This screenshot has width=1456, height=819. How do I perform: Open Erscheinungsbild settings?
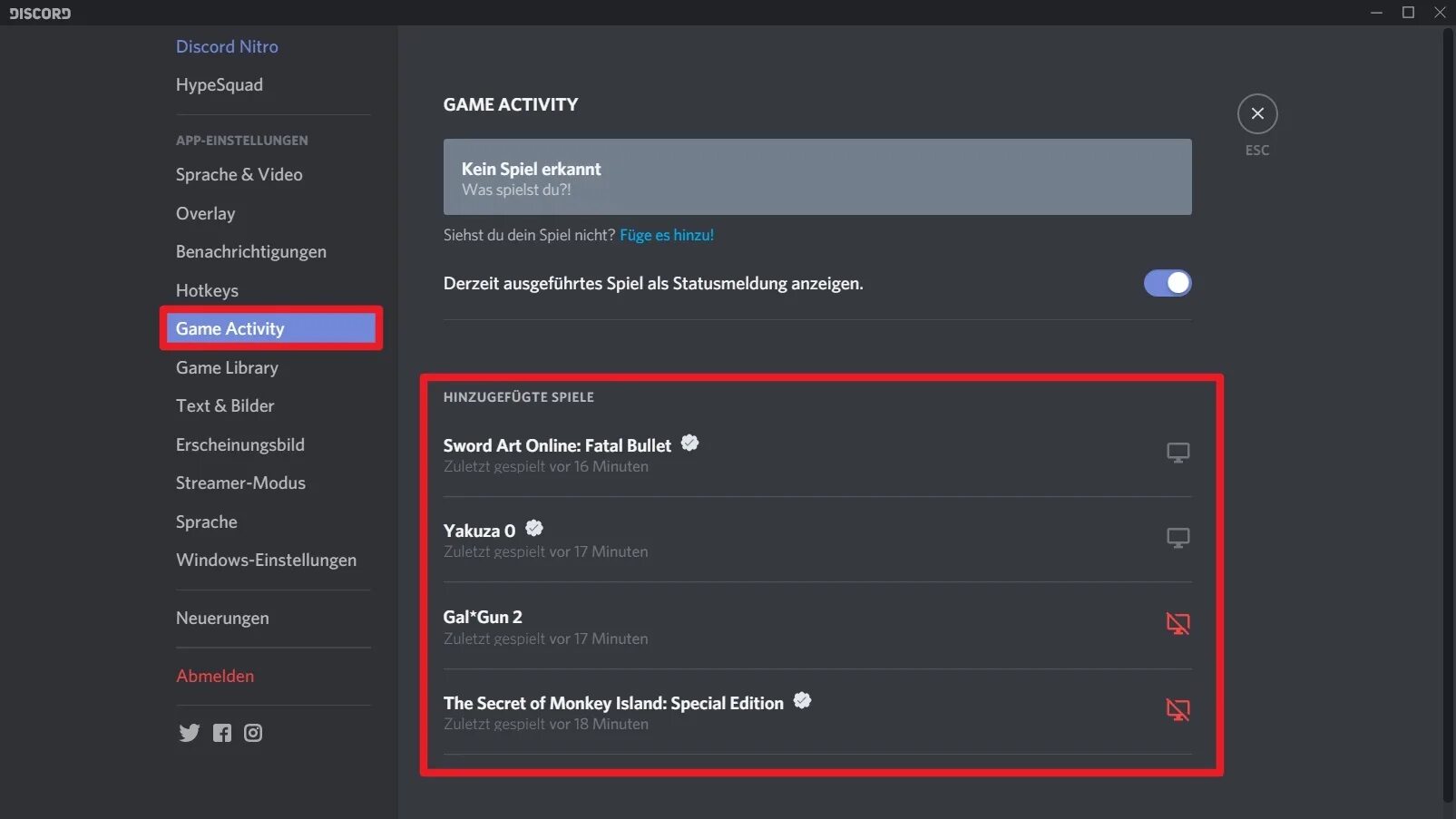point(240,444)
